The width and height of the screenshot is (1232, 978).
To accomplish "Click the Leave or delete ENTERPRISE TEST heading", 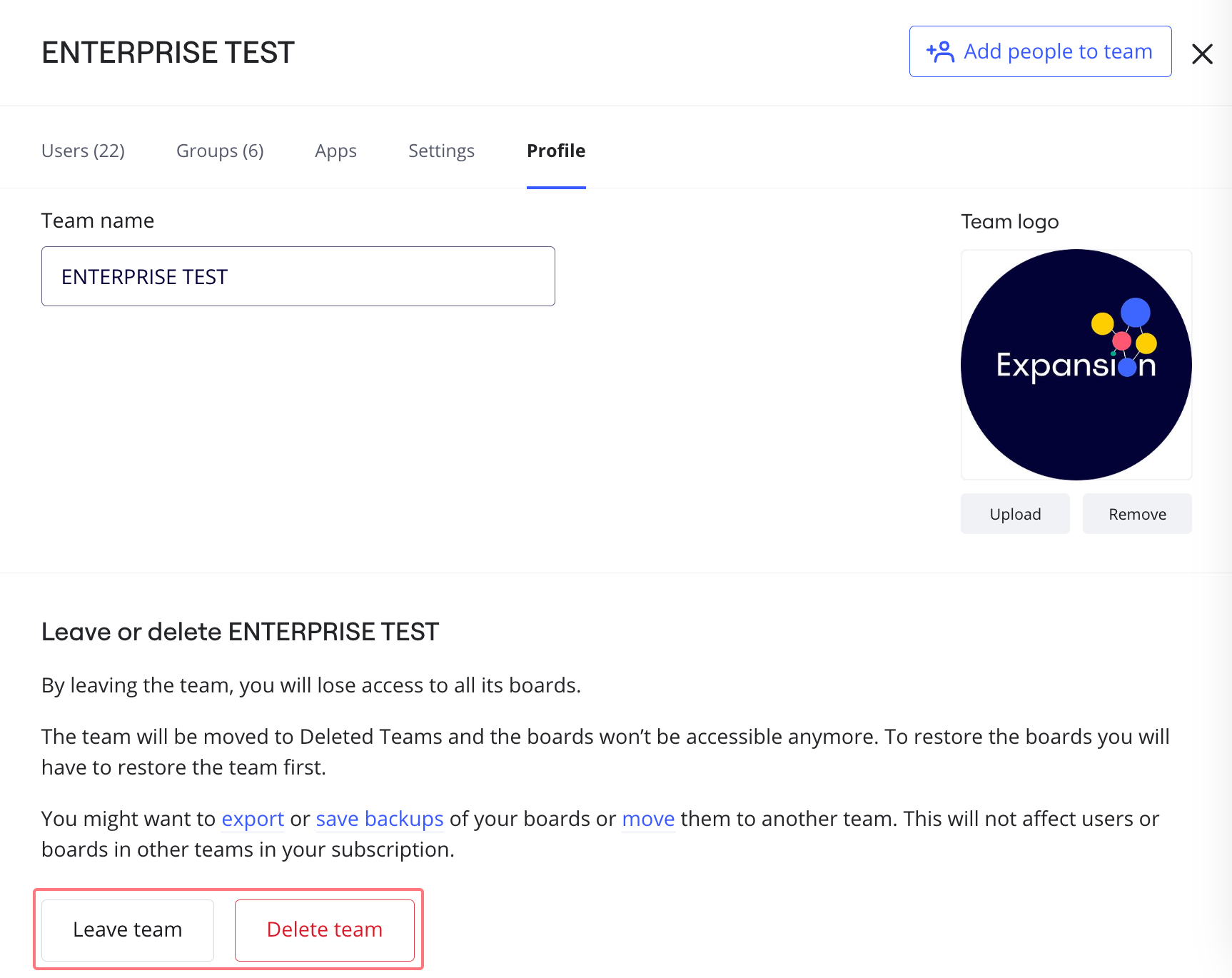I will point(240,632).
